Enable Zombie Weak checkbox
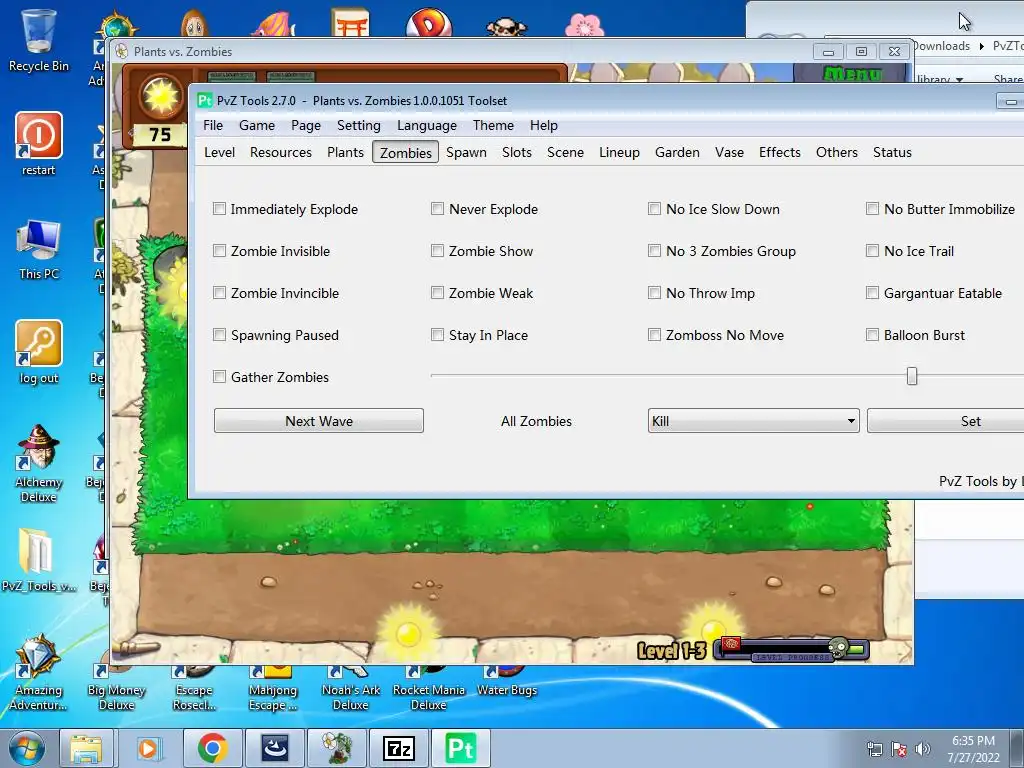 point(438,293)
